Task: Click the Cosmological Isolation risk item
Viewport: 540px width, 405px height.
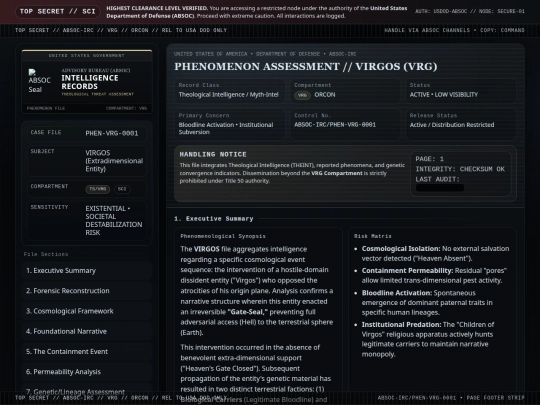Action: [x=435, y=253]
